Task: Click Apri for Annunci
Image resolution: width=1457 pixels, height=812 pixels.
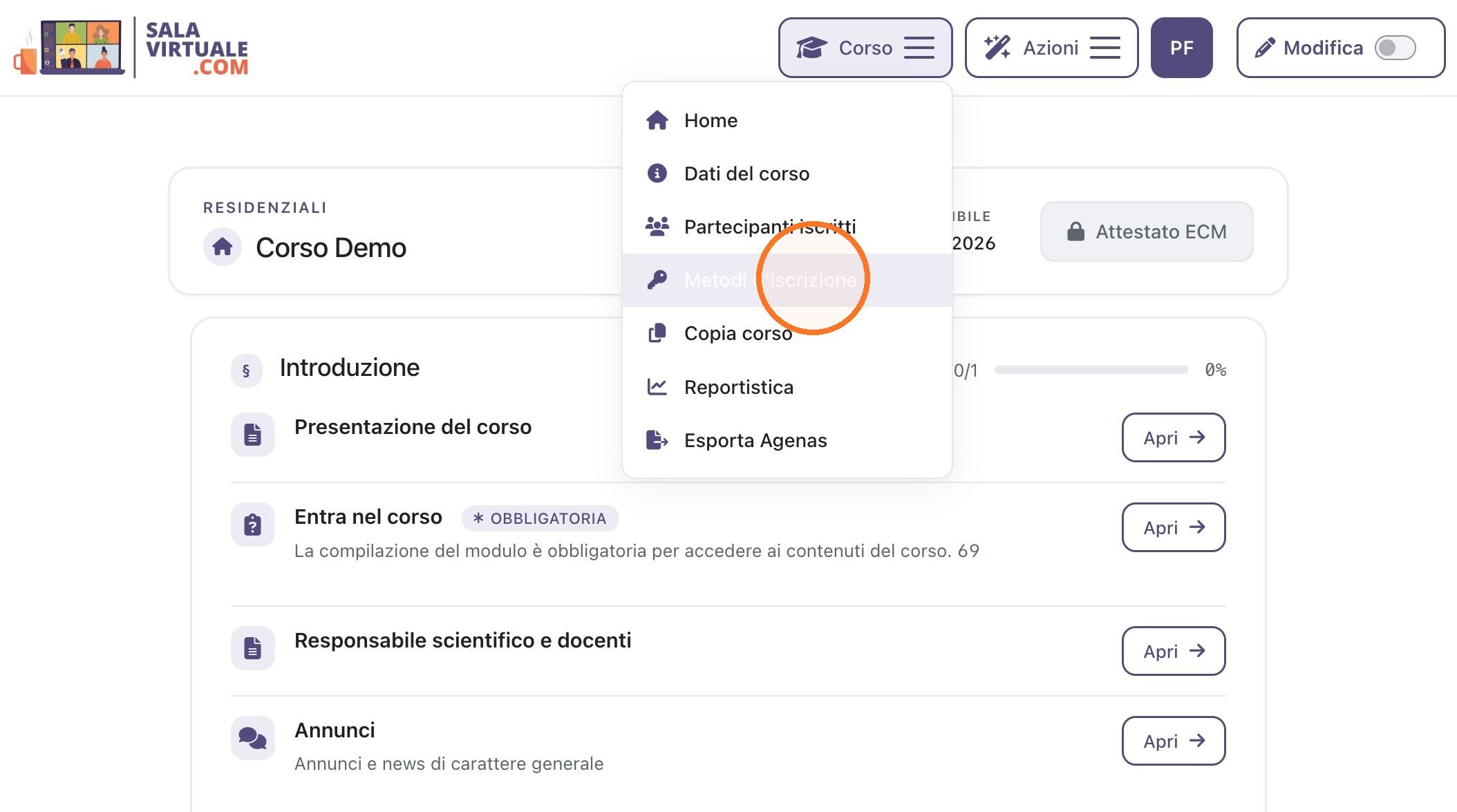Action: tap(1174, 741)
